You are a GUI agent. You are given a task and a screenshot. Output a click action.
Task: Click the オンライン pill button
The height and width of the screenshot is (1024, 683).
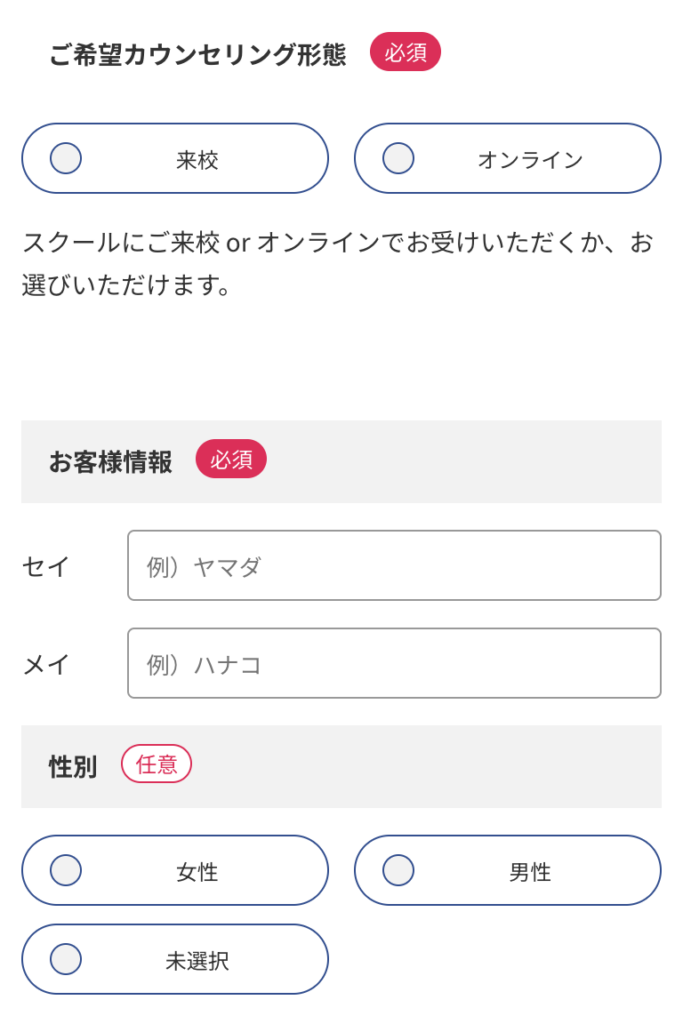click(507, 158)
